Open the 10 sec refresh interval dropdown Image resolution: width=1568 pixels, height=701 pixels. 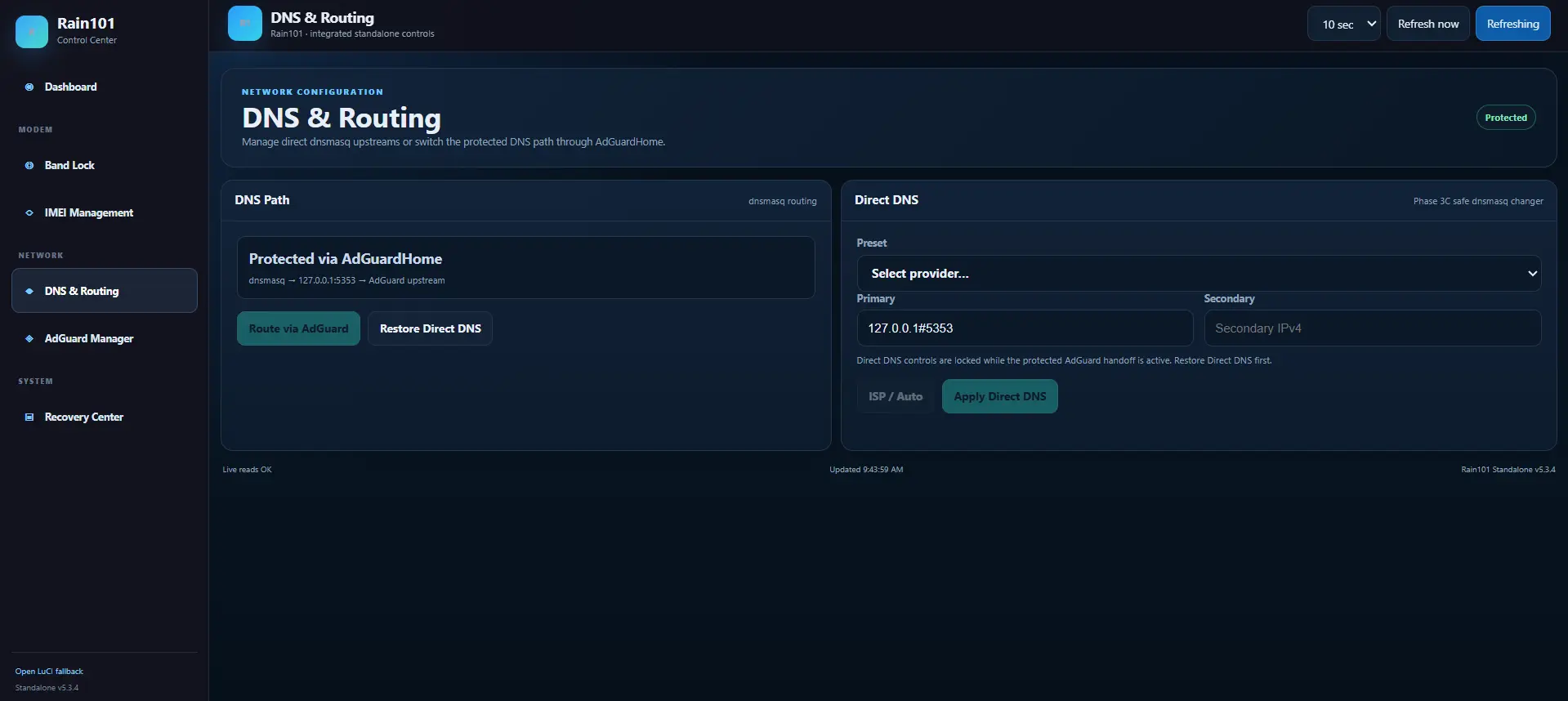[1344, 24]
